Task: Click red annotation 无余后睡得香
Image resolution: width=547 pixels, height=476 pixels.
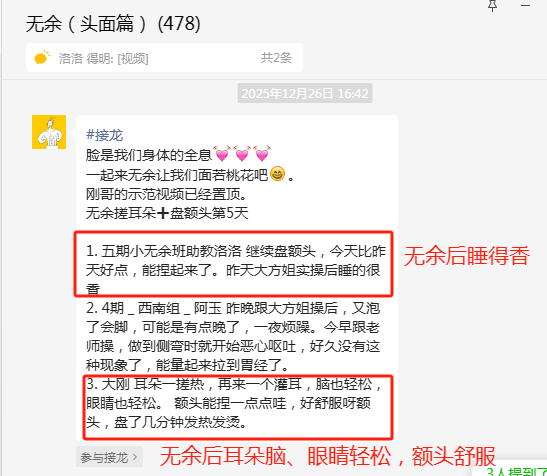Action: 467,256
